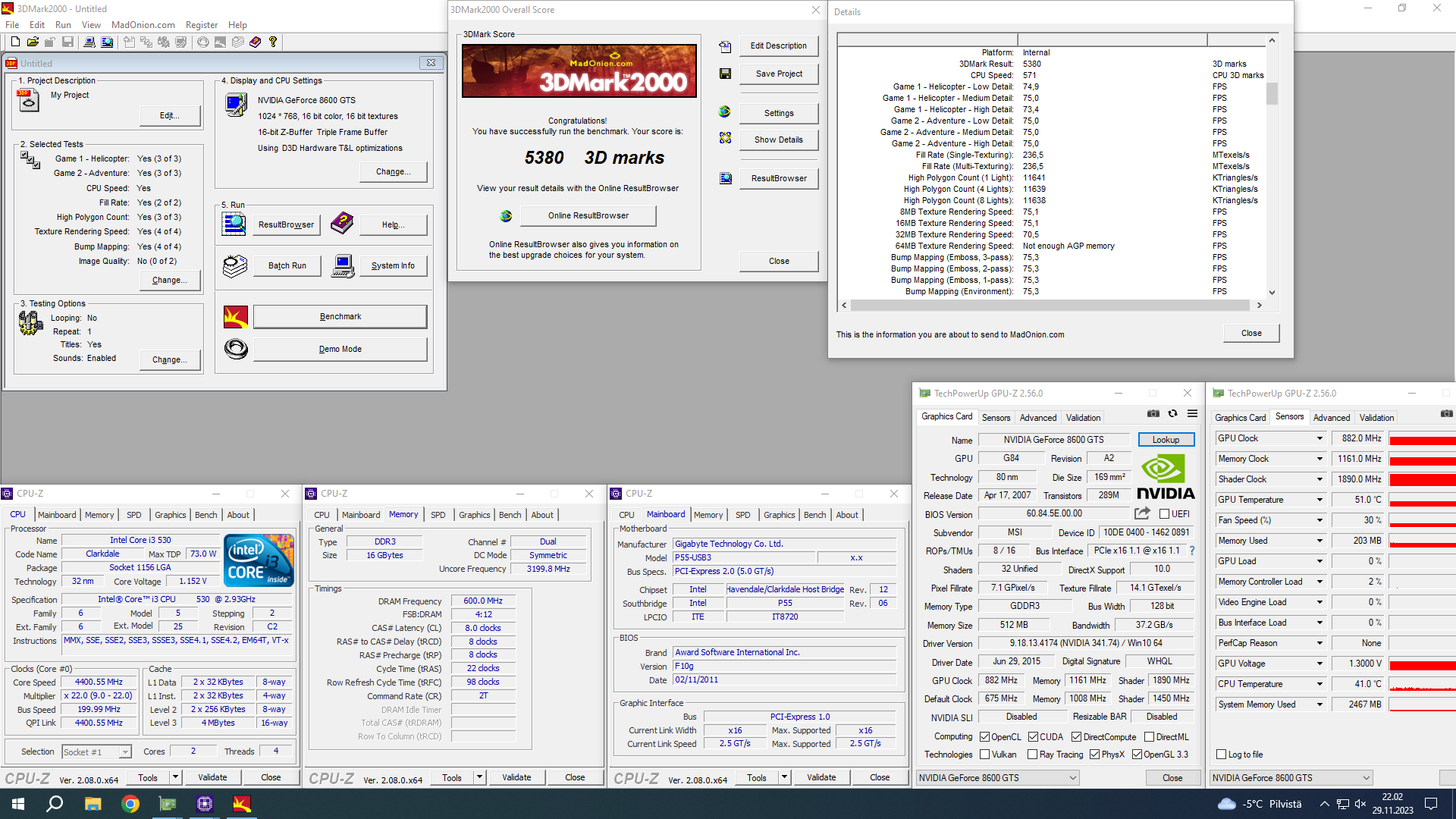Switch to SPD tab in the CPU-Z Memory window
Viewport: 1456px width, 819px height.
click(x=438, y=515)
